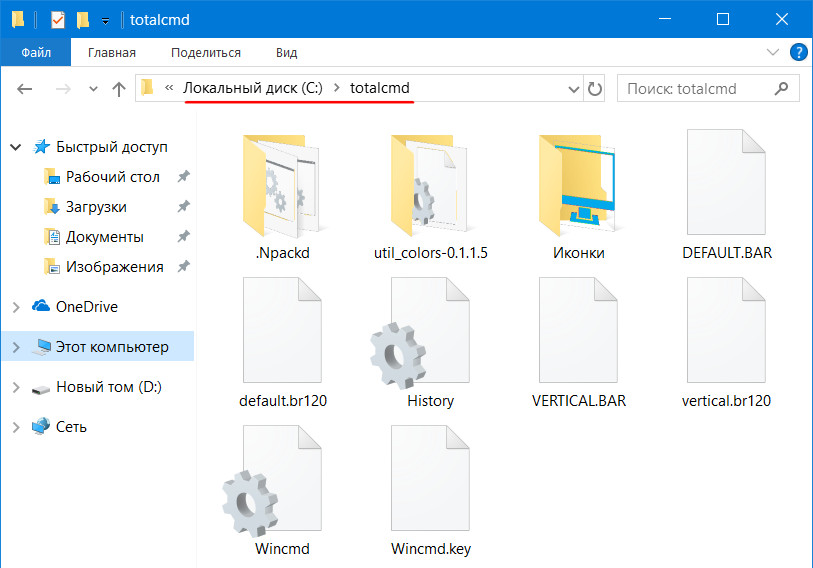Expand the Этот компьютер tree node
This screenshot has height=568, width=813.
[16, 347]
